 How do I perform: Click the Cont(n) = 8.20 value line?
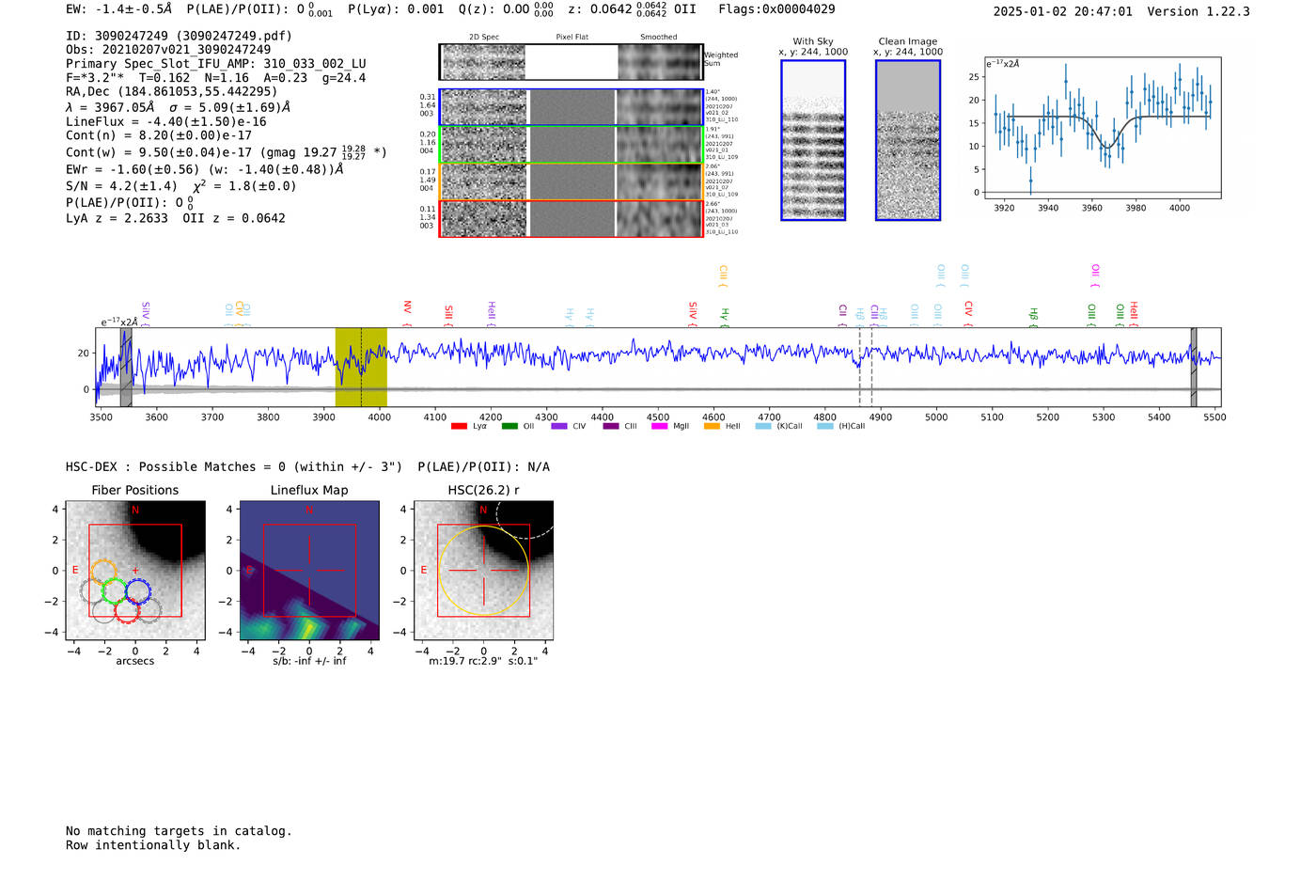(x=159, y=135)
